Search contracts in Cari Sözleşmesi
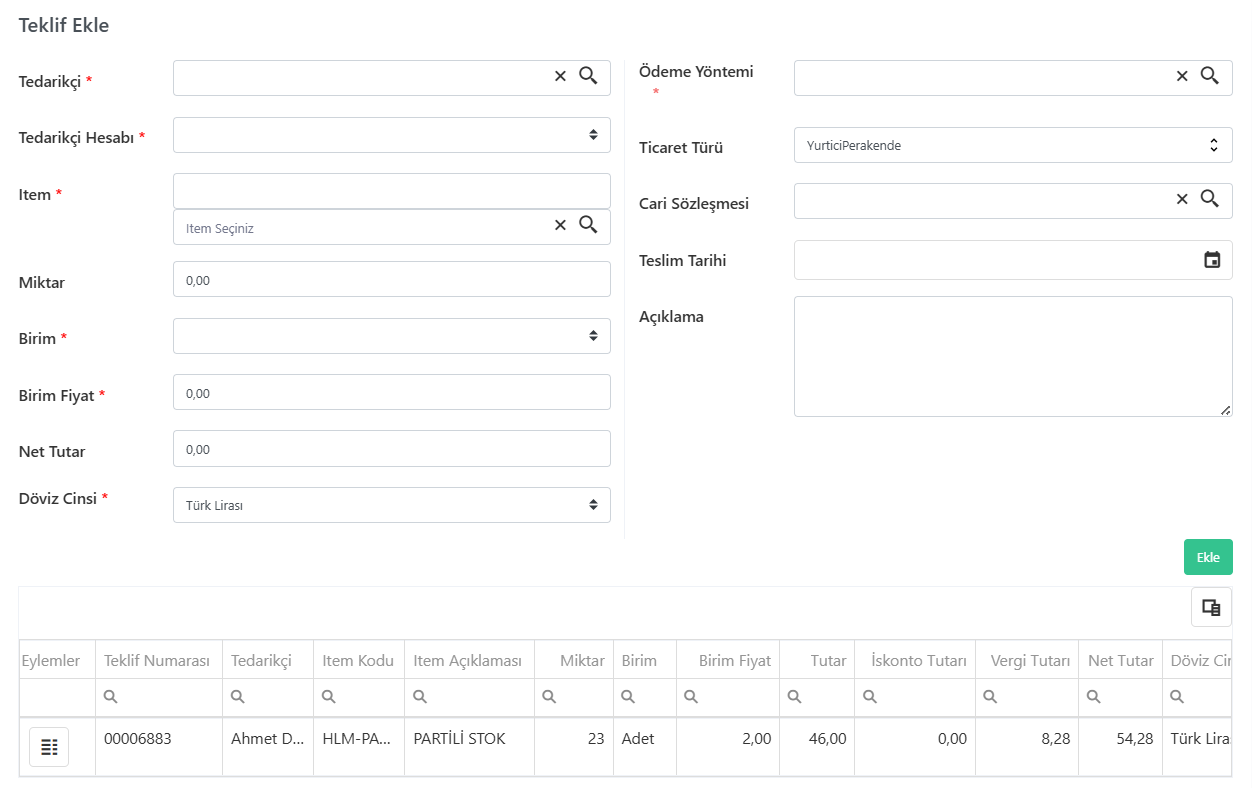Viewport: 1252px width, 788px height. (x=1210, y=199)
